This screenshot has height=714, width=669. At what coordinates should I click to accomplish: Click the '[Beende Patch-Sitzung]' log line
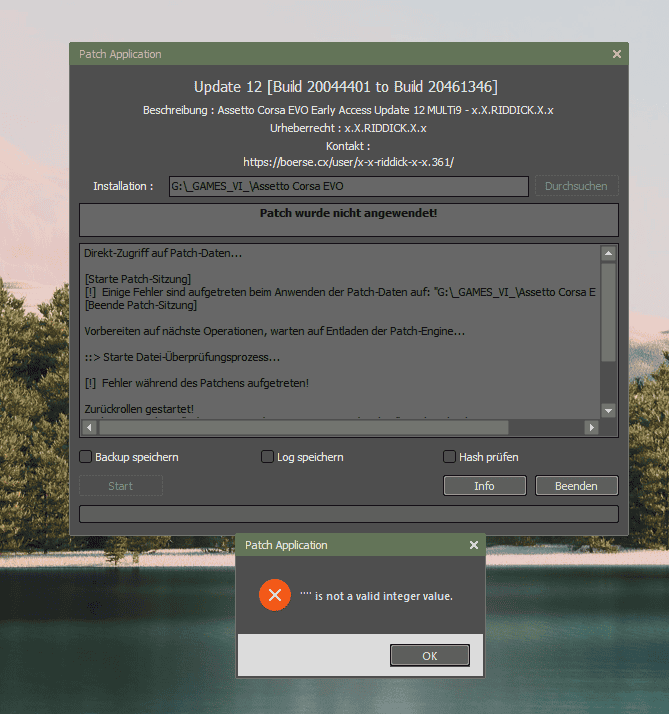141,305
